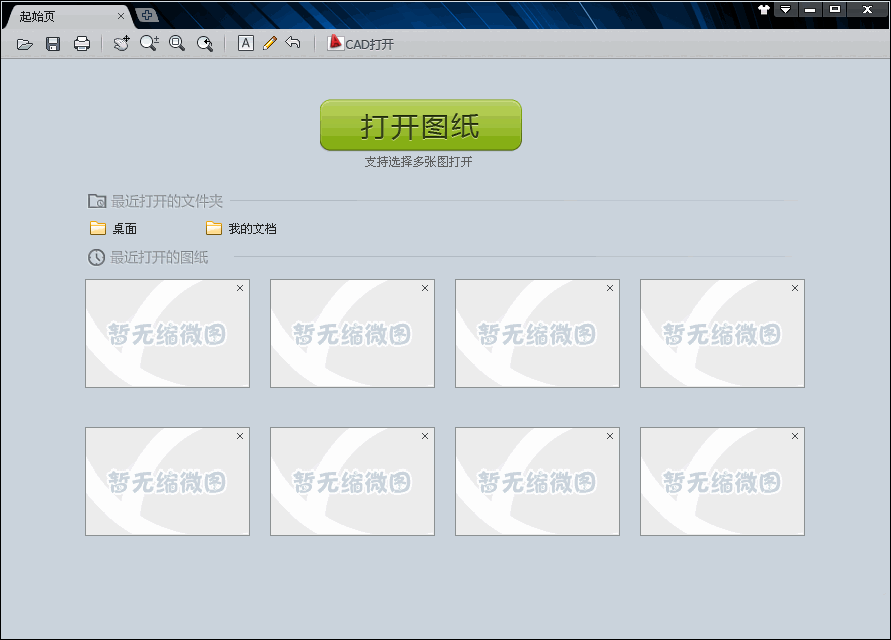Screen dimensions: 891x640
Task: Open the skin (shirt) icon in title bar
Action: pos(764,9)
